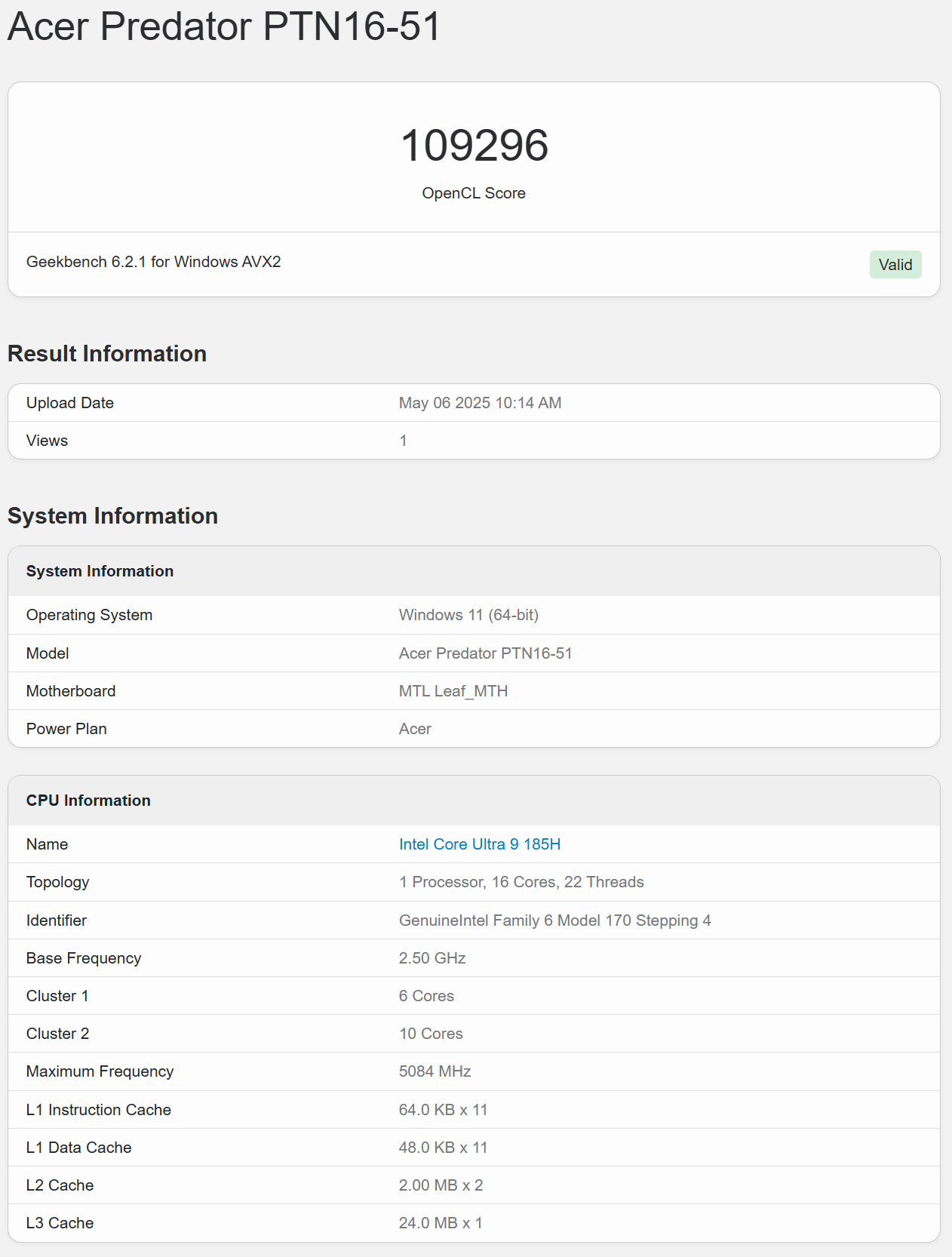Click the L1 Instruction Cache label

click(99, 1110)
